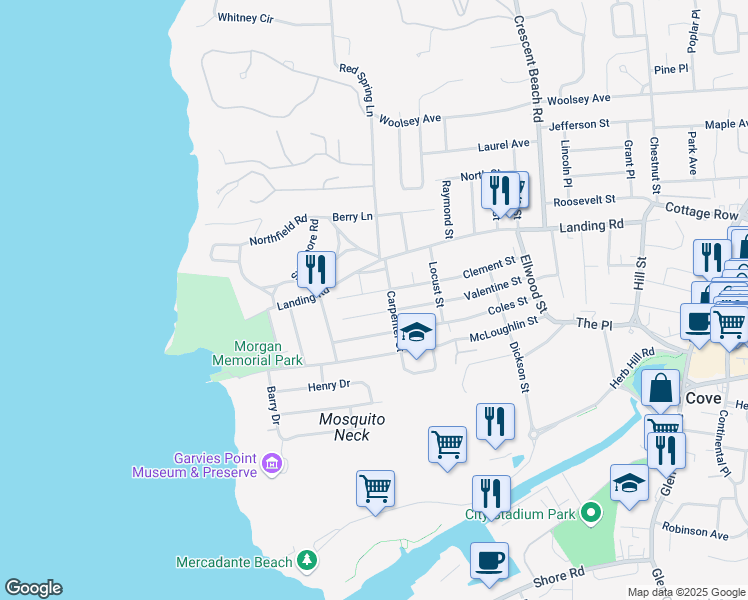Select the Clement St label
The height and width of the screenshot is (600, 748).
click(489, 267)
